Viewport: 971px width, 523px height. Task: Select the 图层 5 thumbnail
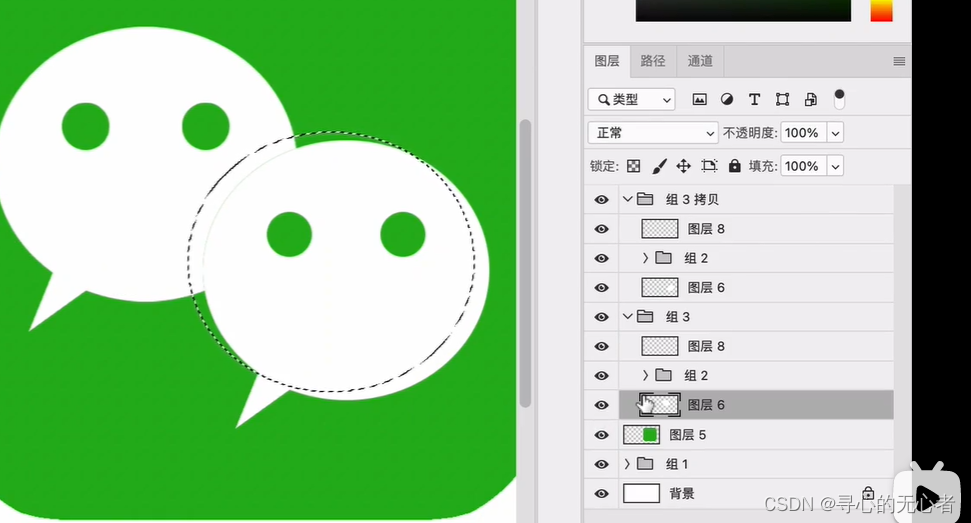pos(642,435)
